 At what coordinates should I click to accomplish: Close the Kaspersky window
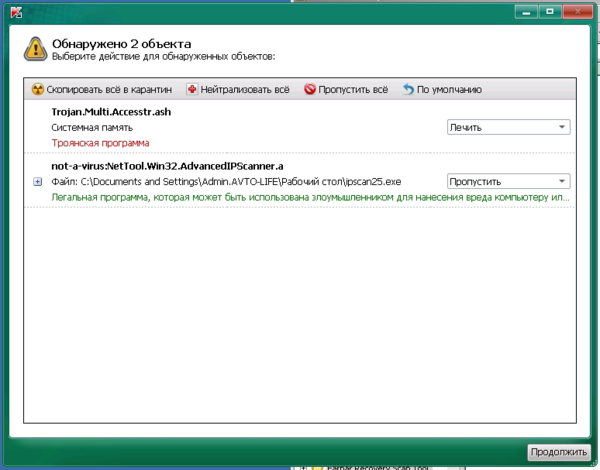click(577, 12)
